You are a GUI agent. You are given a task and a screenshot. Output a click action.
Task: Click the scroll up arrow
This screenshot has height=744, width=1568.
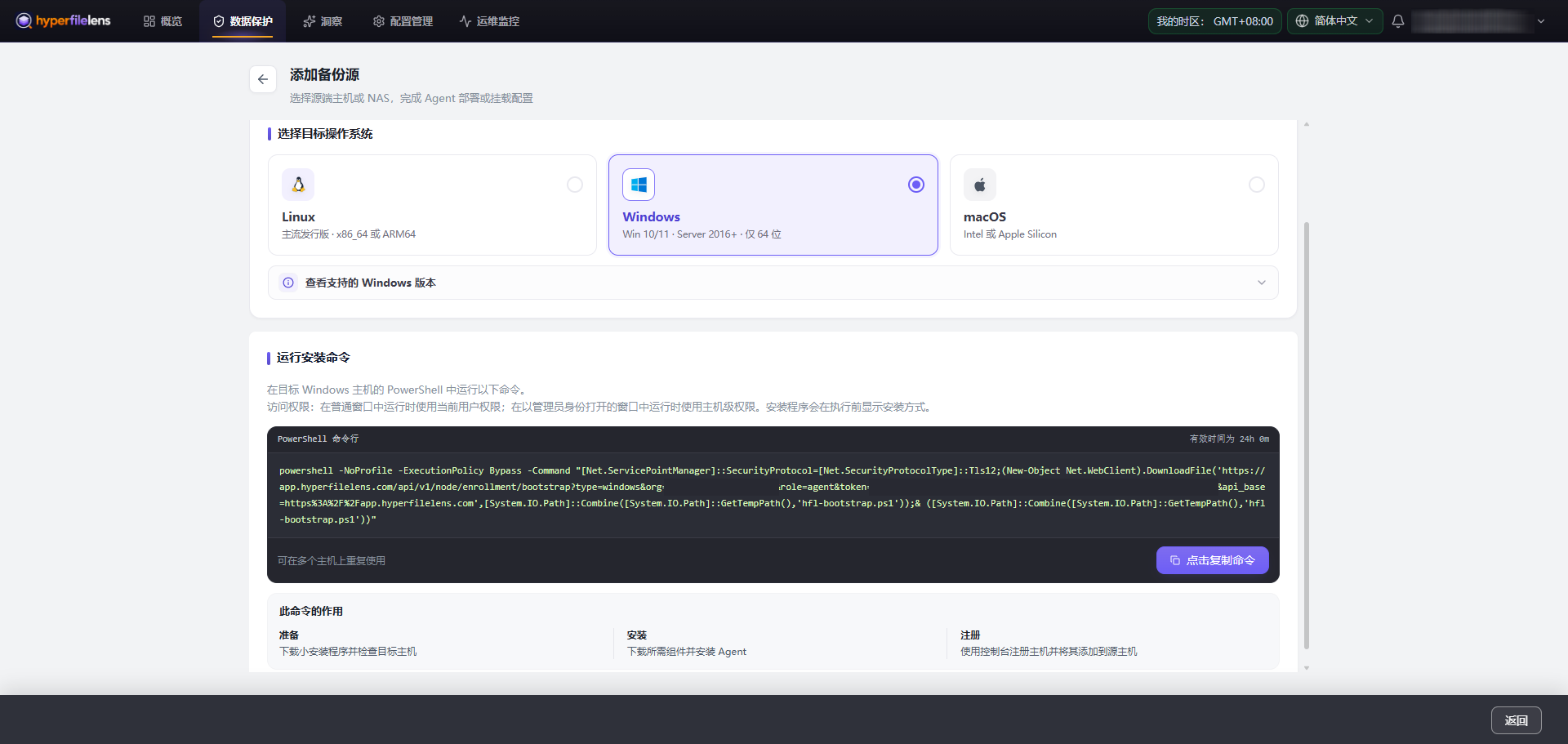coord(1307,124)
